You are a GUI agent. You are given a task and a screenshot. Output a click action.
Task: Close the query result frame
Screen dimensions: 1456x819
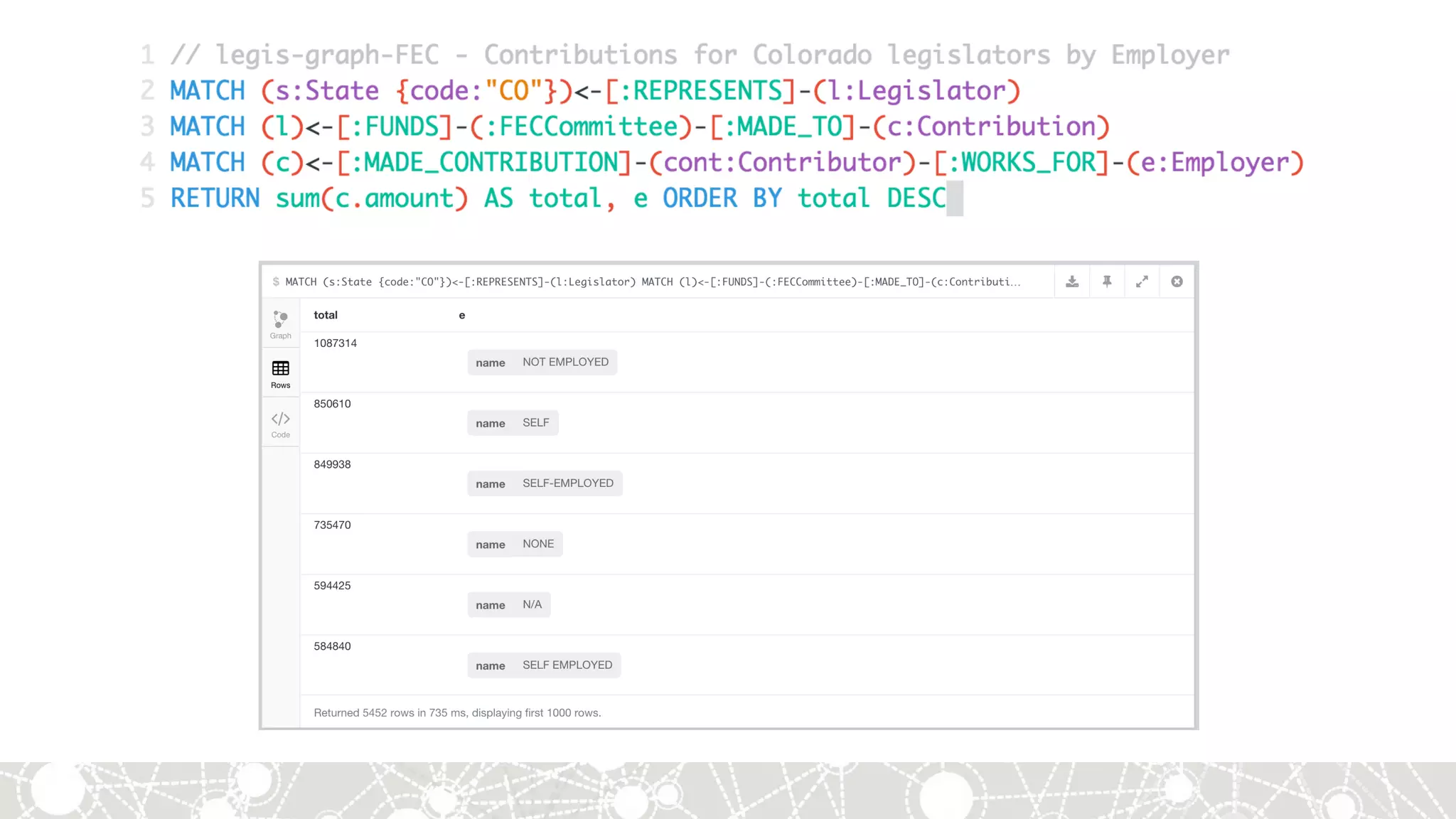pos(1177,282)
